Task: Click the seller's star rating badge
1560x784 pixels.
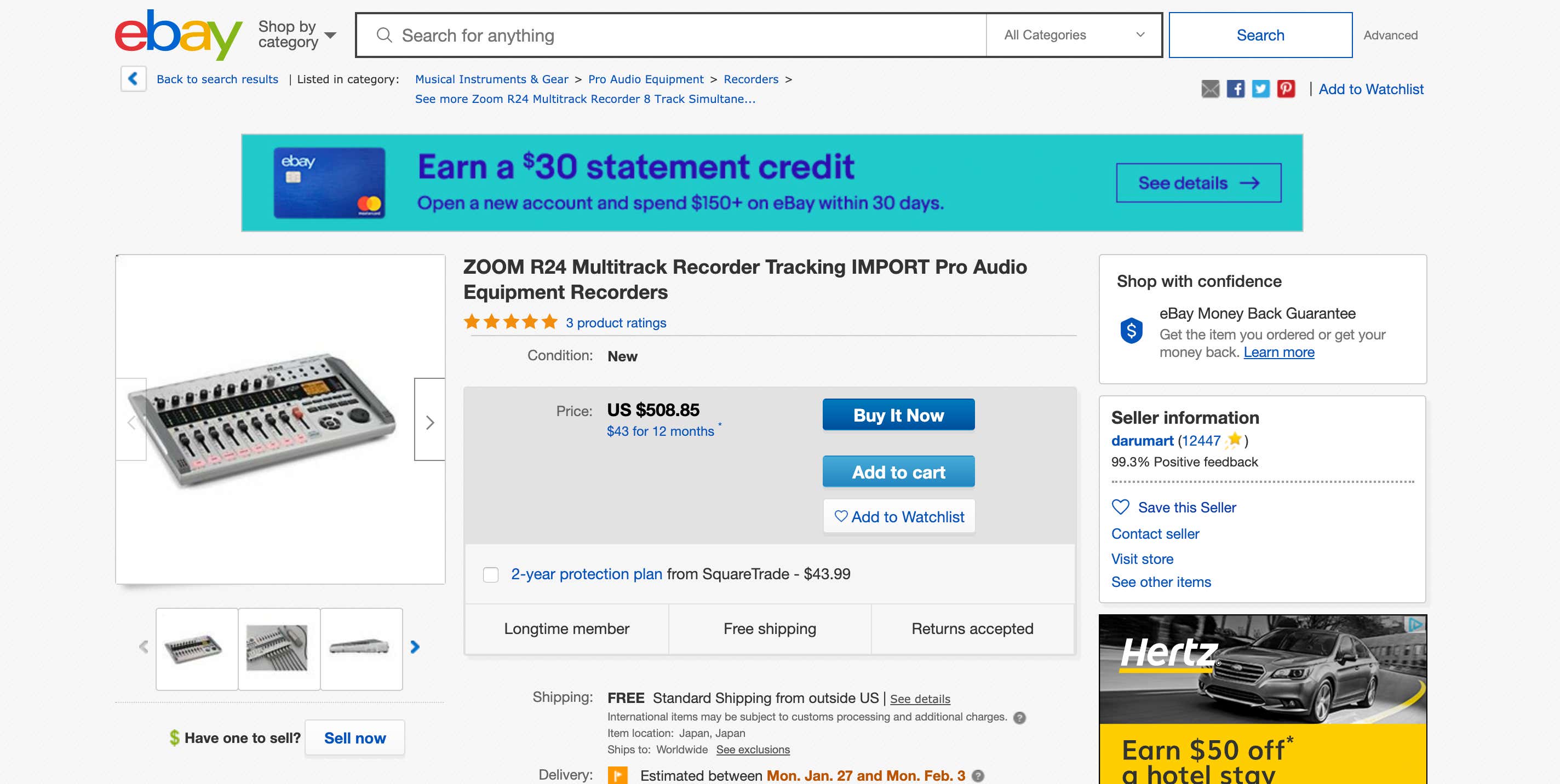Action: [1234, 440]
